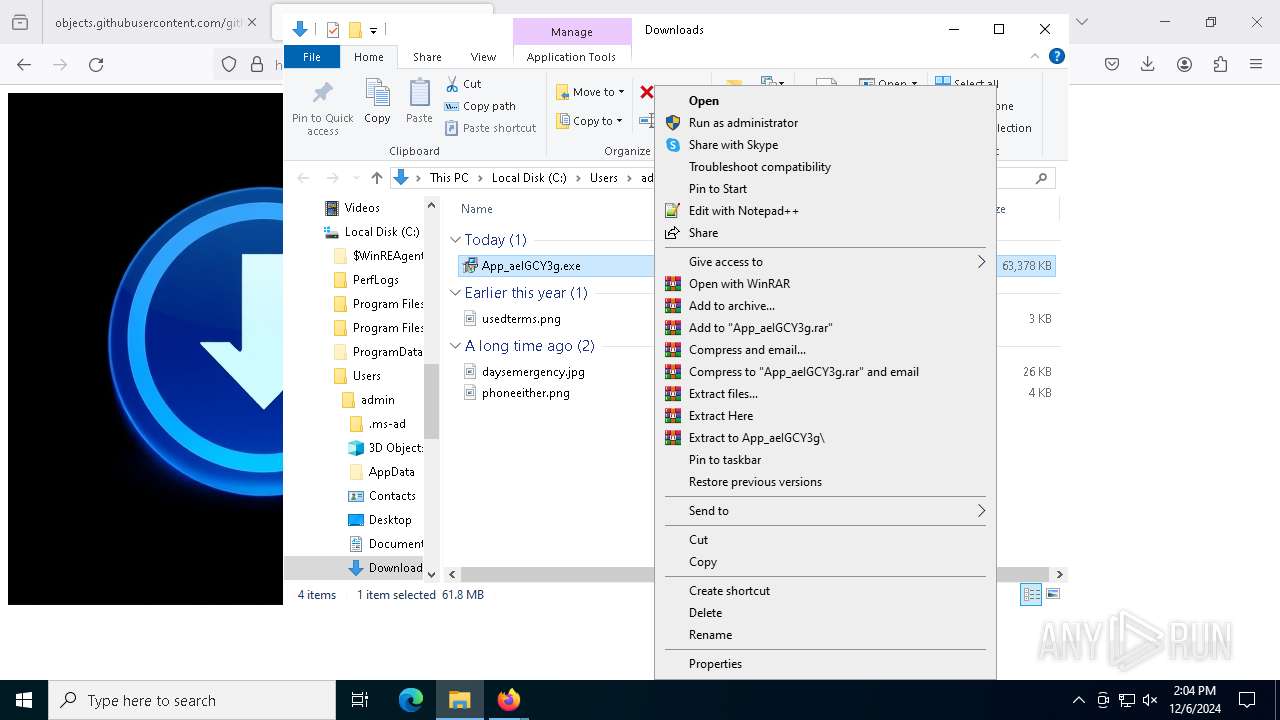Viewport: 1280px width, 720px height.
Task: Choose Rename in context menu
Action: [x=710, y=635]
